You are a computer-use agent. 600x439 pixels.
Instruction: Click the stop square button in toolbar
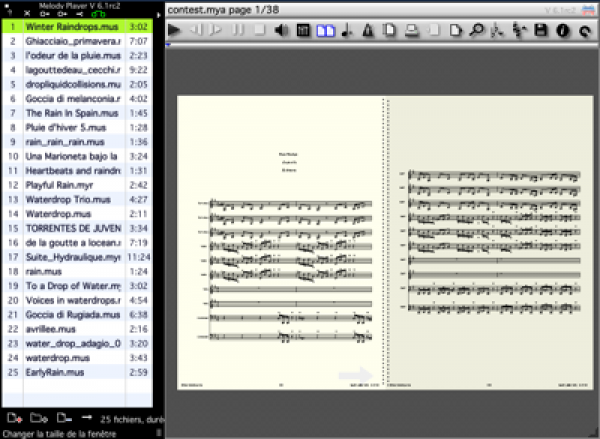(260, 32)
